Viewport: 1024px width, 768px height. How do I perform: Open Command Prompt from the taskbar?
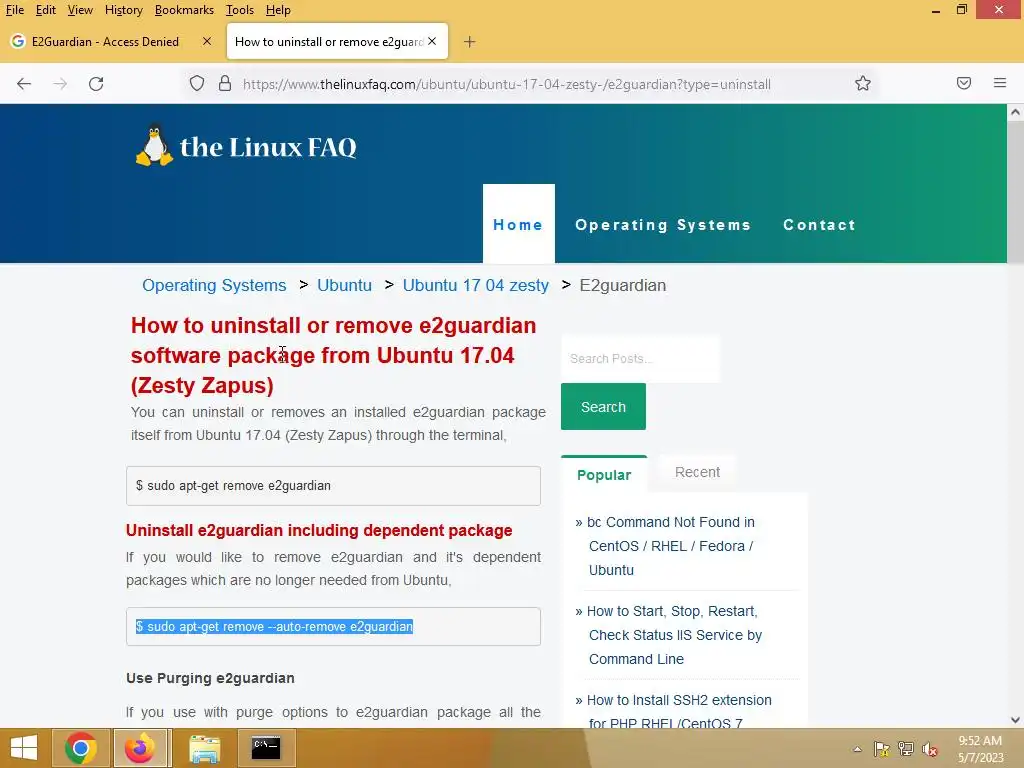266,748
